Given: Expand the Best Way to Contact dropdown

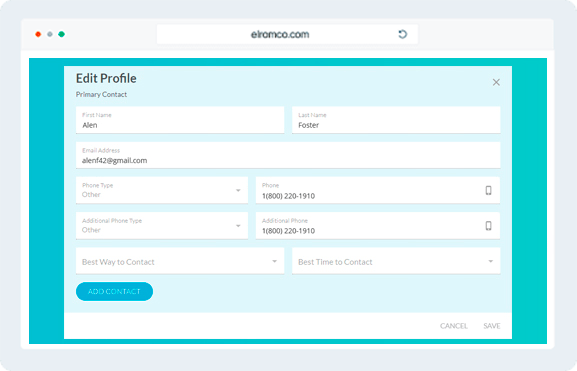Looking at the screenshot, I should click(180, 261).
